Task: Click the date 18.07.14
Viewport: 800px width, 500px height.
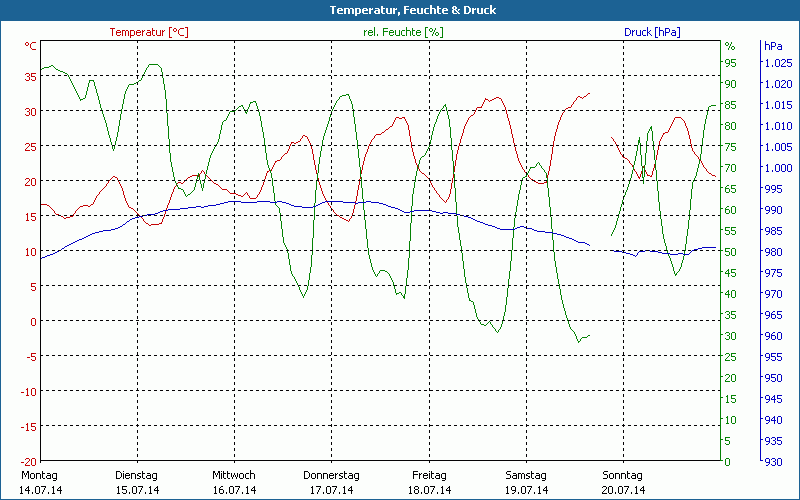Action: coord(429,490)
